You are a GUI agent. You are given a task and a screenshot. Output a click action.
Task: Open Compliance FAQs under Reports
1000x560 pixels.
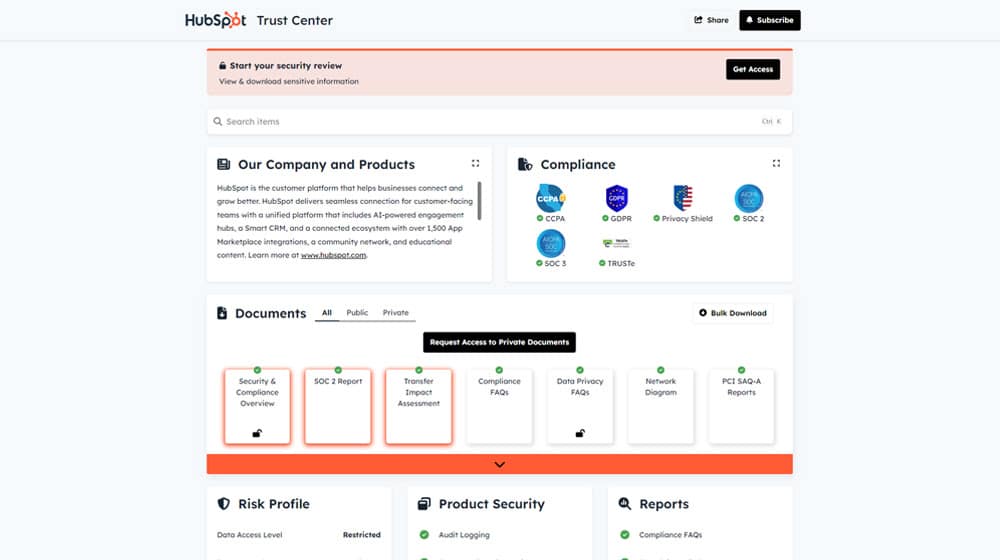[x=670, y=535]
